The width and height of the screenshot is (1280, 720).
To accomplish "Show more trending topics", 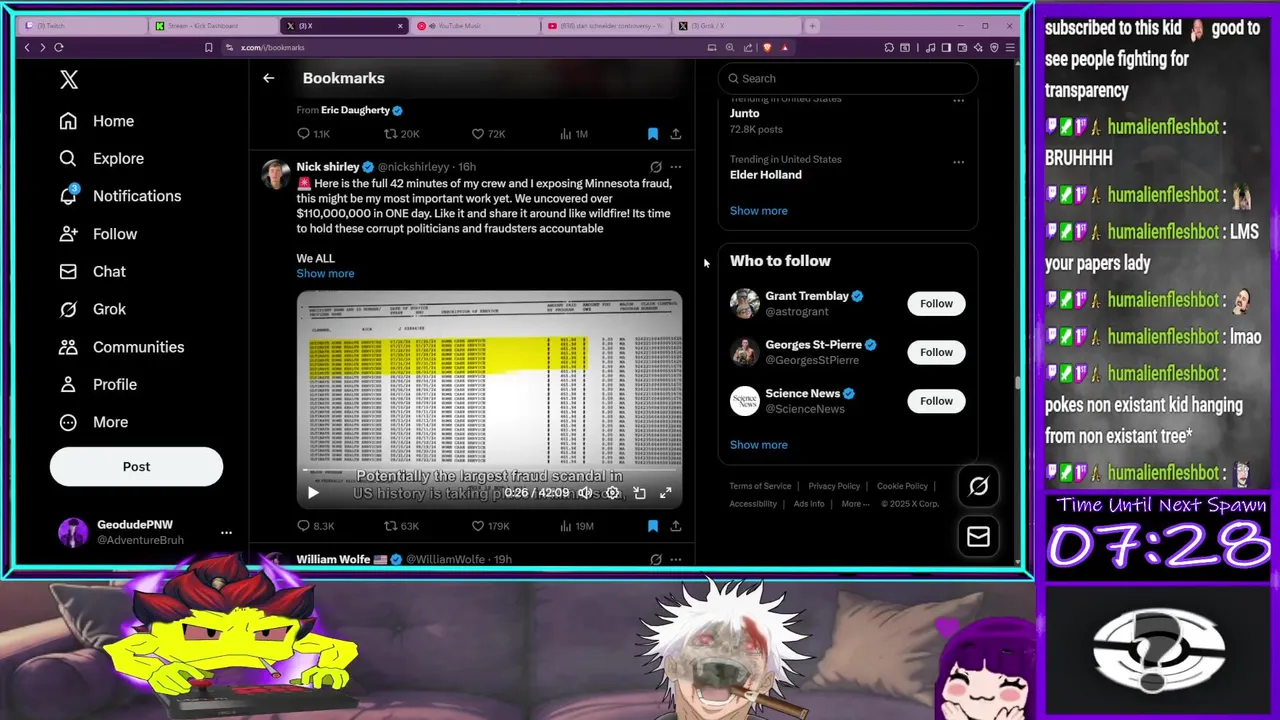I will pyautogui.click(x=758, y=211).
